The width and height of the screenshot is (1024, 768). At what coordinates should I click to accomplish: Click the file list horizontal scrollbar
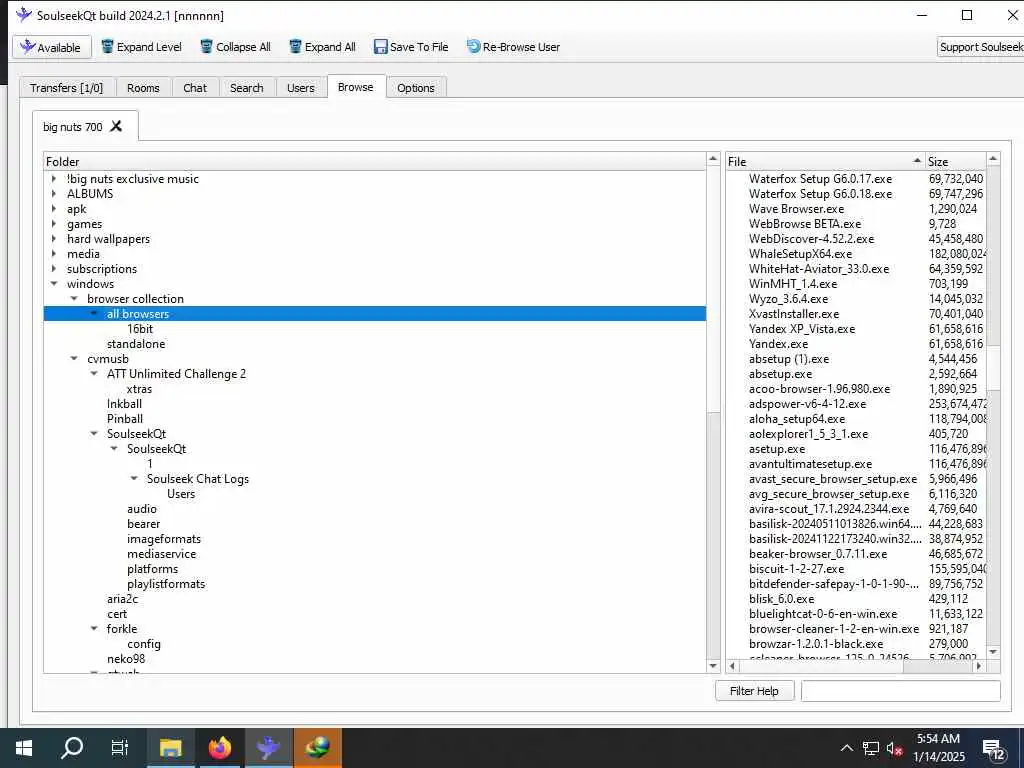(856, 666)
